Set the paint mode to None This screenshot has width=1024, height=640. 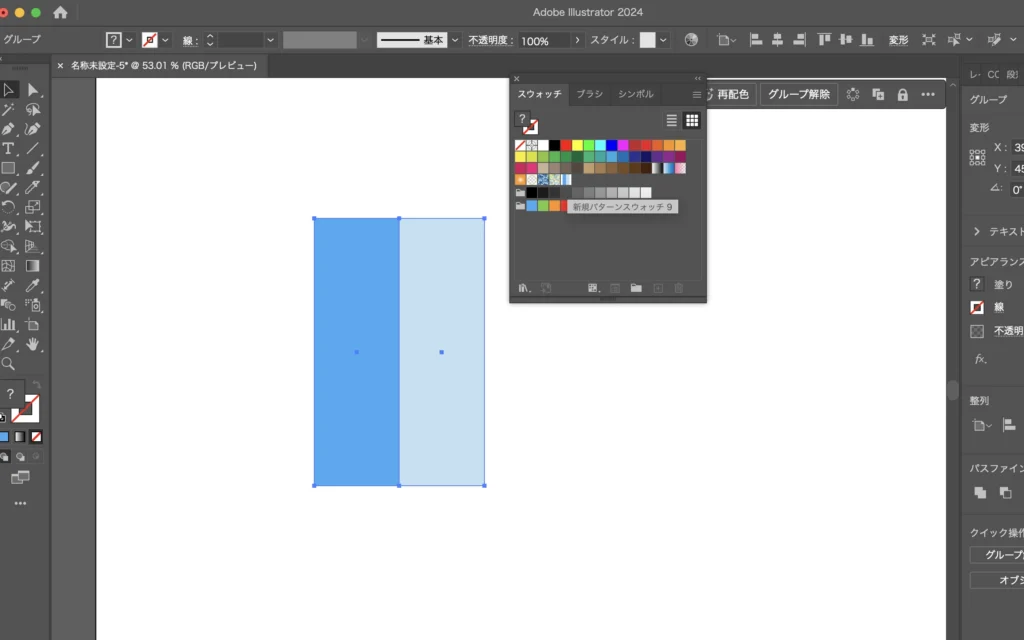[x=36, y=437]
